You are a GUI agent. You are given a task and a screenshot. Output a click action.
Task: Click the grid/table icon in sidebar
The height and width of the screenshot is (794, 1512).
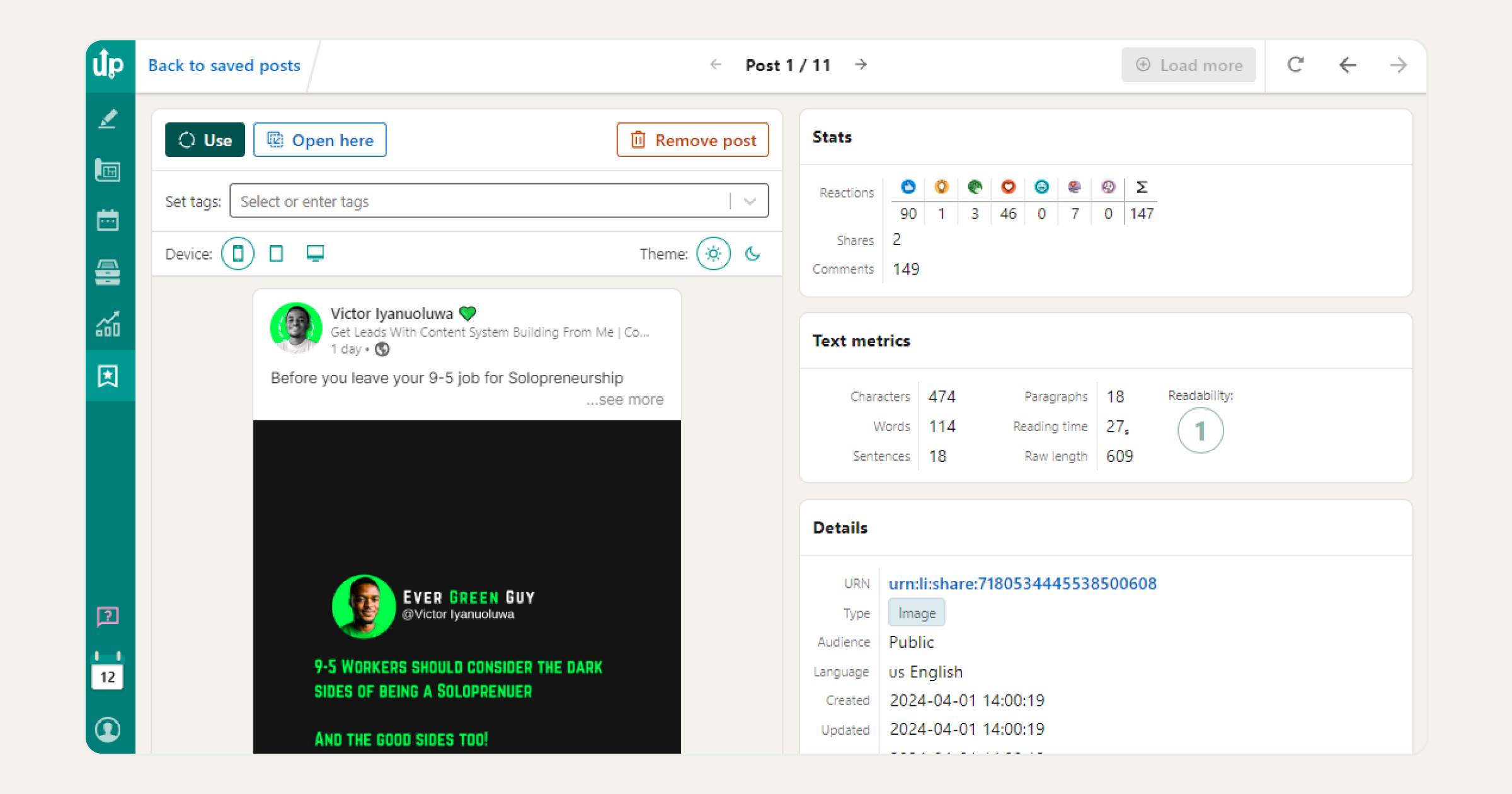point(109,168)
